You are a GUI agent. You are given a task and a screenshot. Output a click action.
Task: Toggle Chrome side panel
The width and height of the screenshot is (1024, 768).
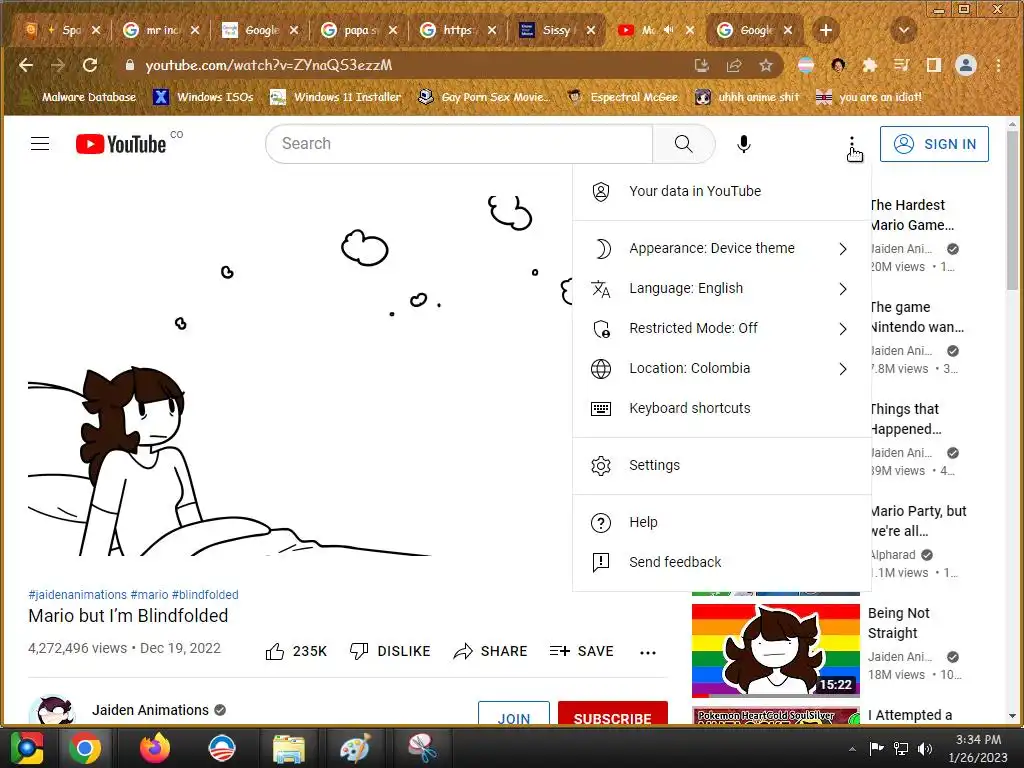(x=933, y=65)
